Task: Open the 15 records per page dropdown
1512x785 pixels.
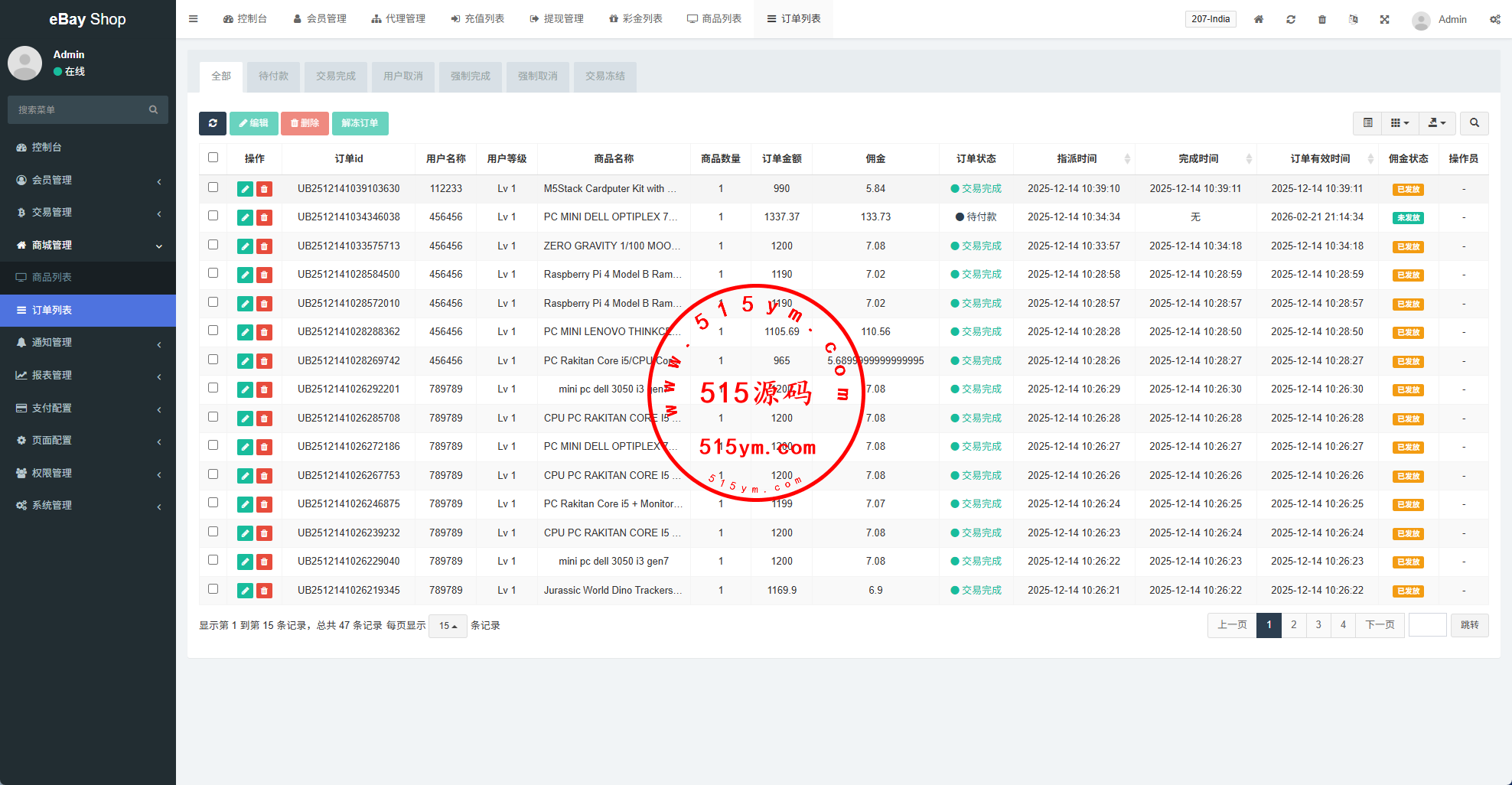Action: click(448, 626)
